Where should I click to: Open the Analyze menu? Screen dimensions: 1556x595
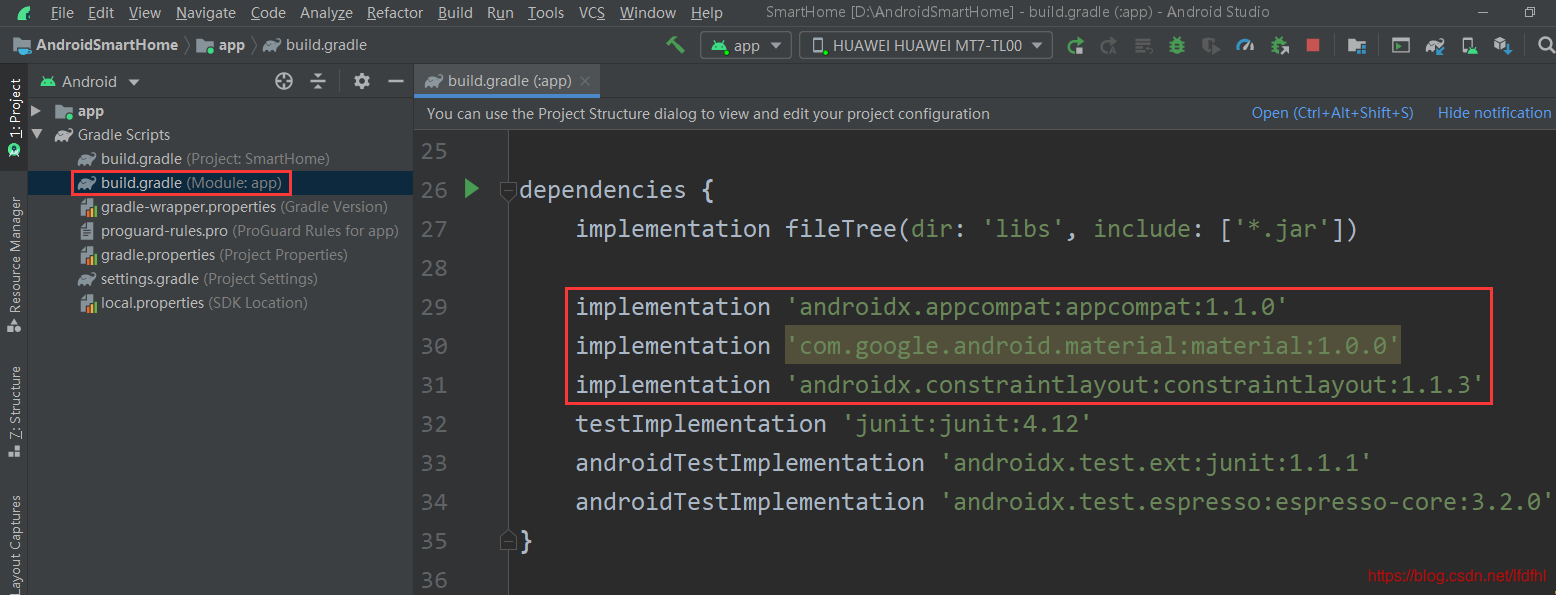click(326, 13)
